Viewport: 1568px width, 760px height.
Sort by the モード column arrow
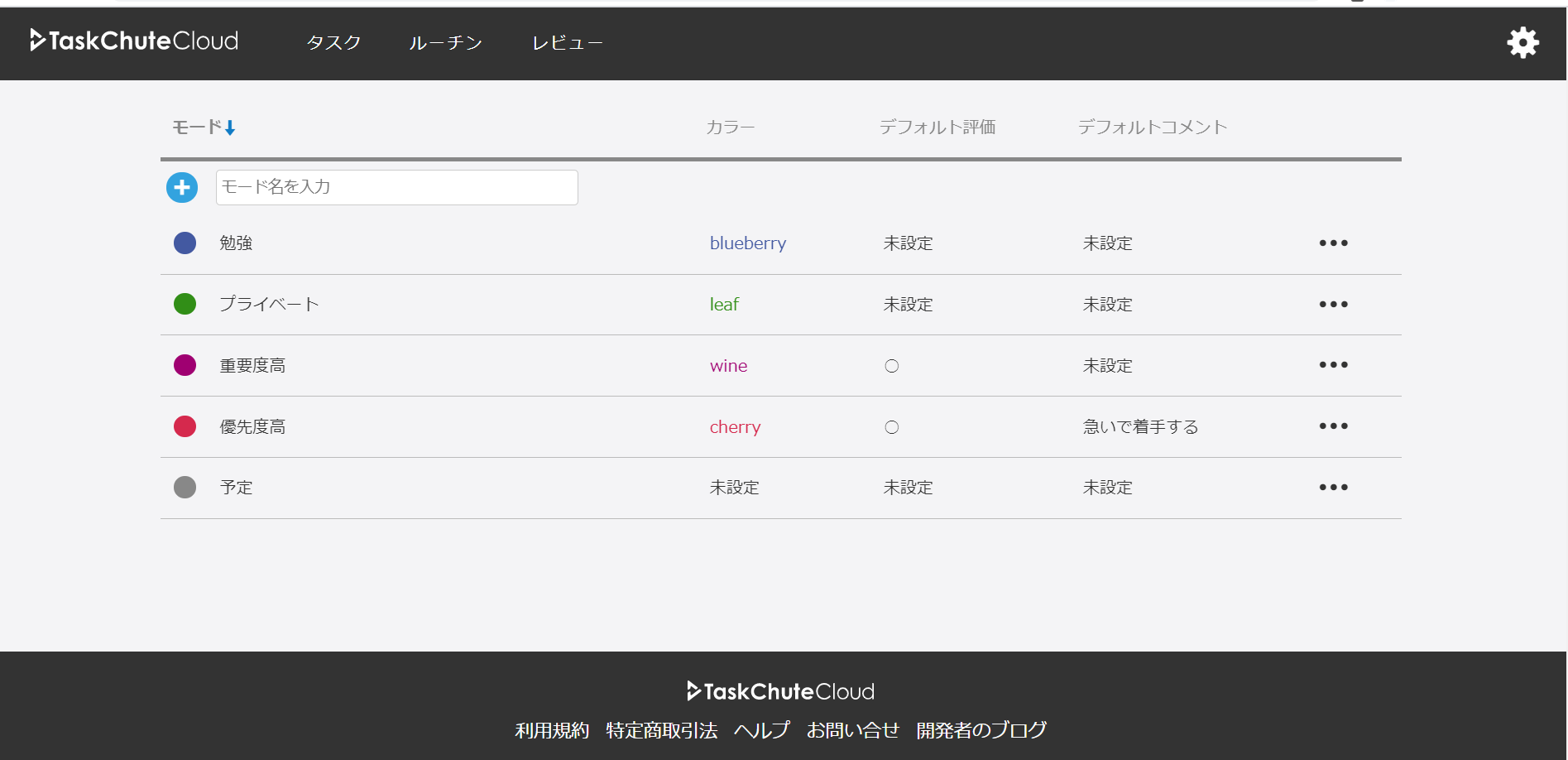coord(230,127)
